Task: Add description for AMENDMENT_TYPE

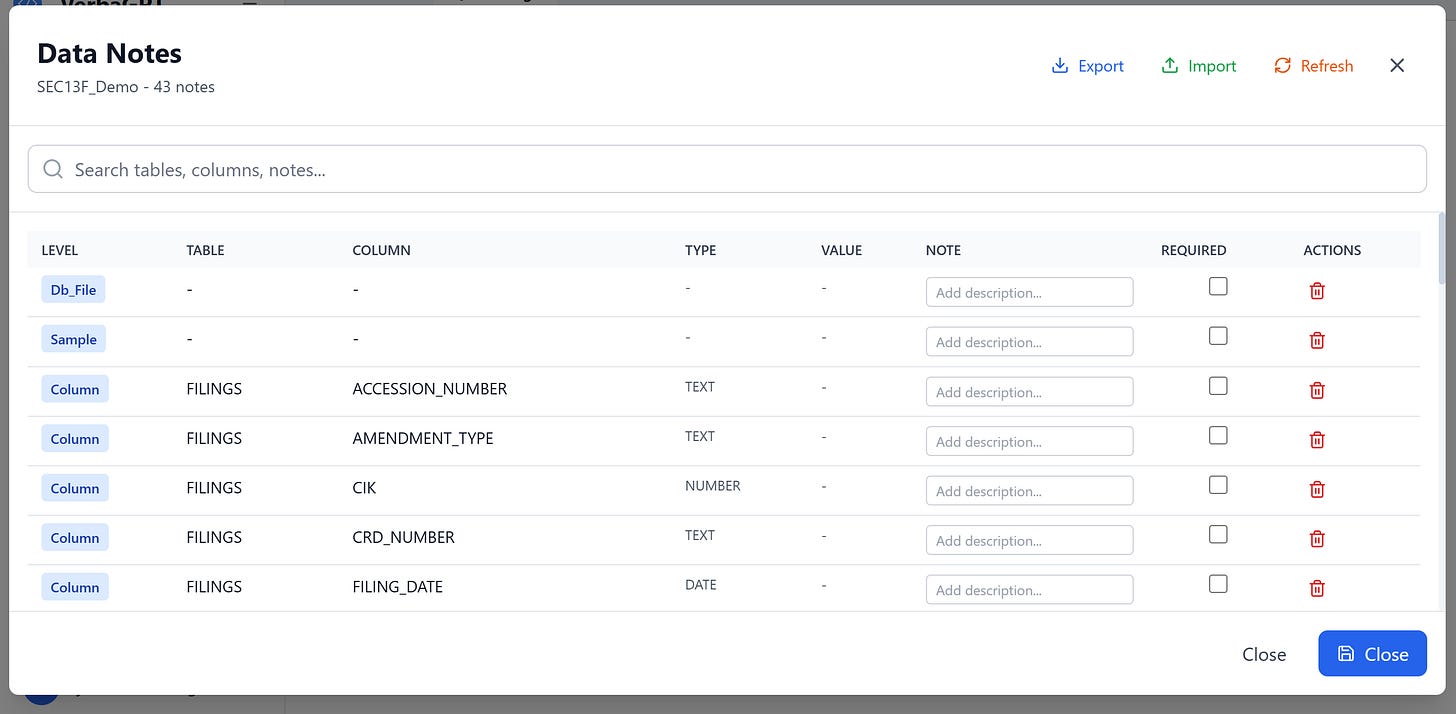Action: [1029, 441]
